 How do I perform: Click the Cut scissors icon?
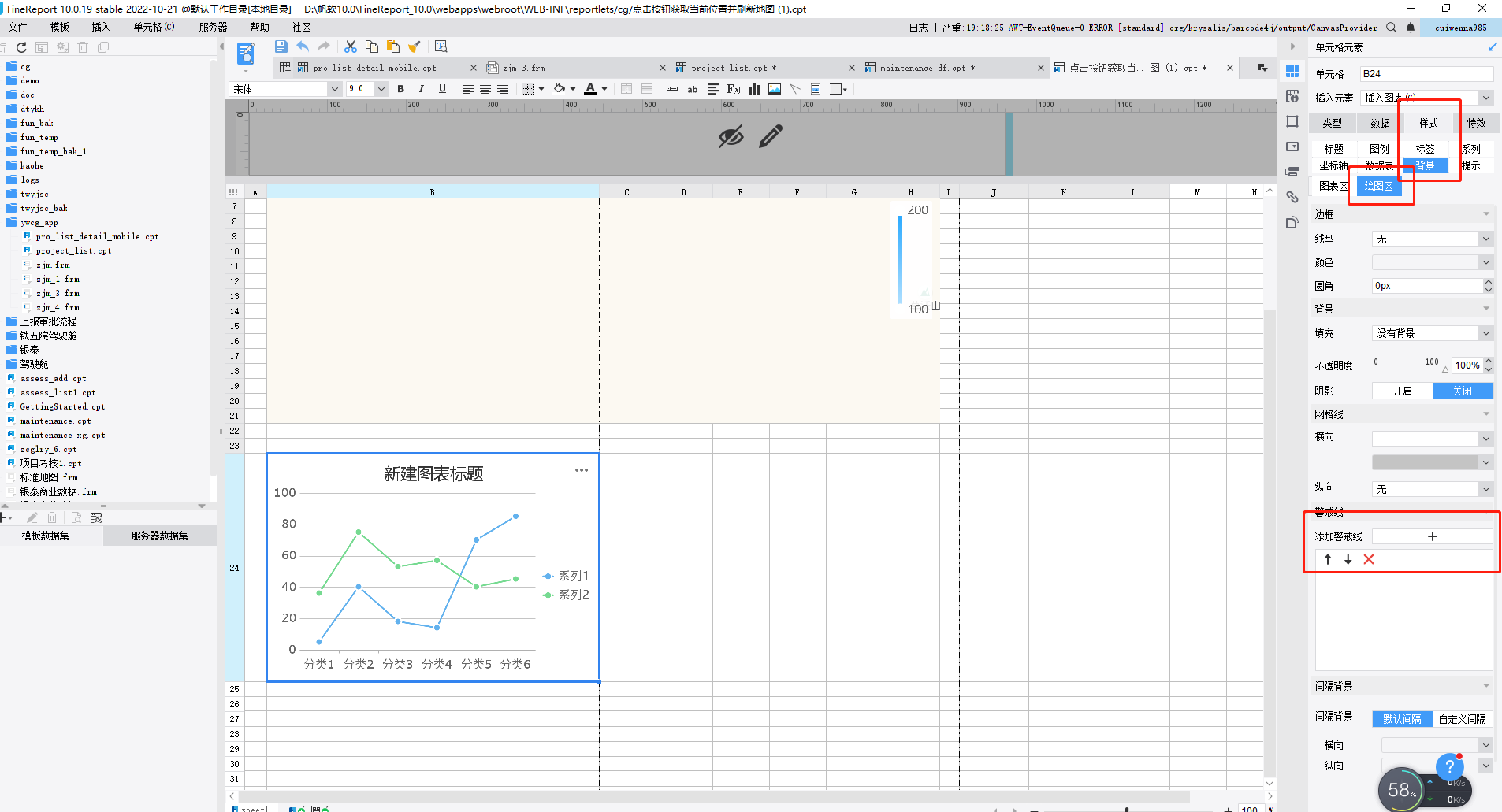click(x=351, y=46)
